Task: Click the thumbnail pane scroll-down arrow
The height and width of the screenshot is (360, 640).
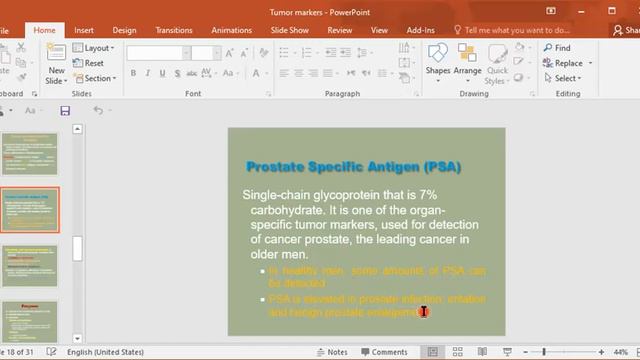Action: 78,338
